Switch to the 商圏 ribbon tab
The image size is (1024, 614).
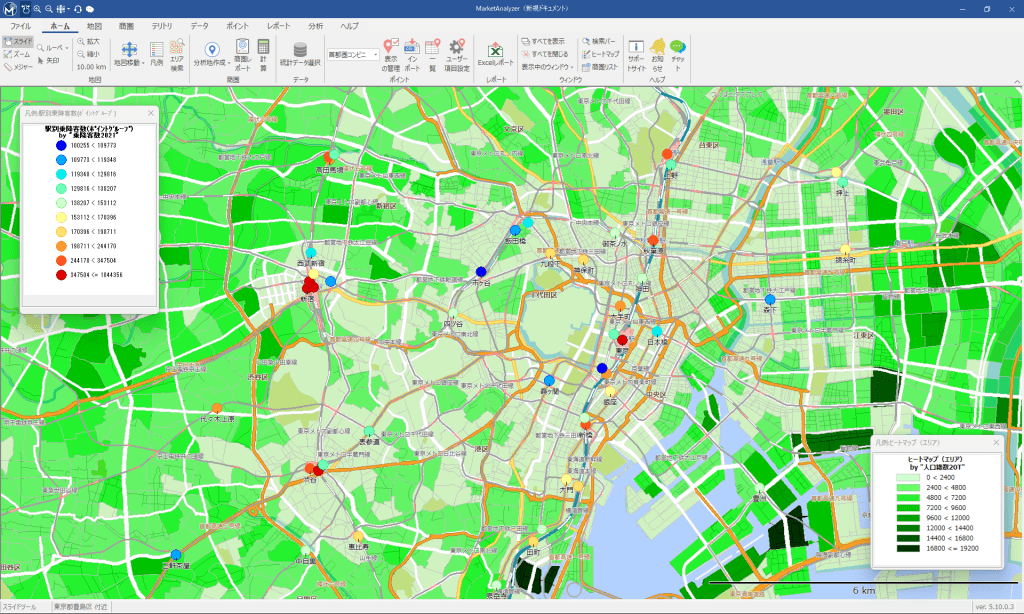click(x=126, y=25)
